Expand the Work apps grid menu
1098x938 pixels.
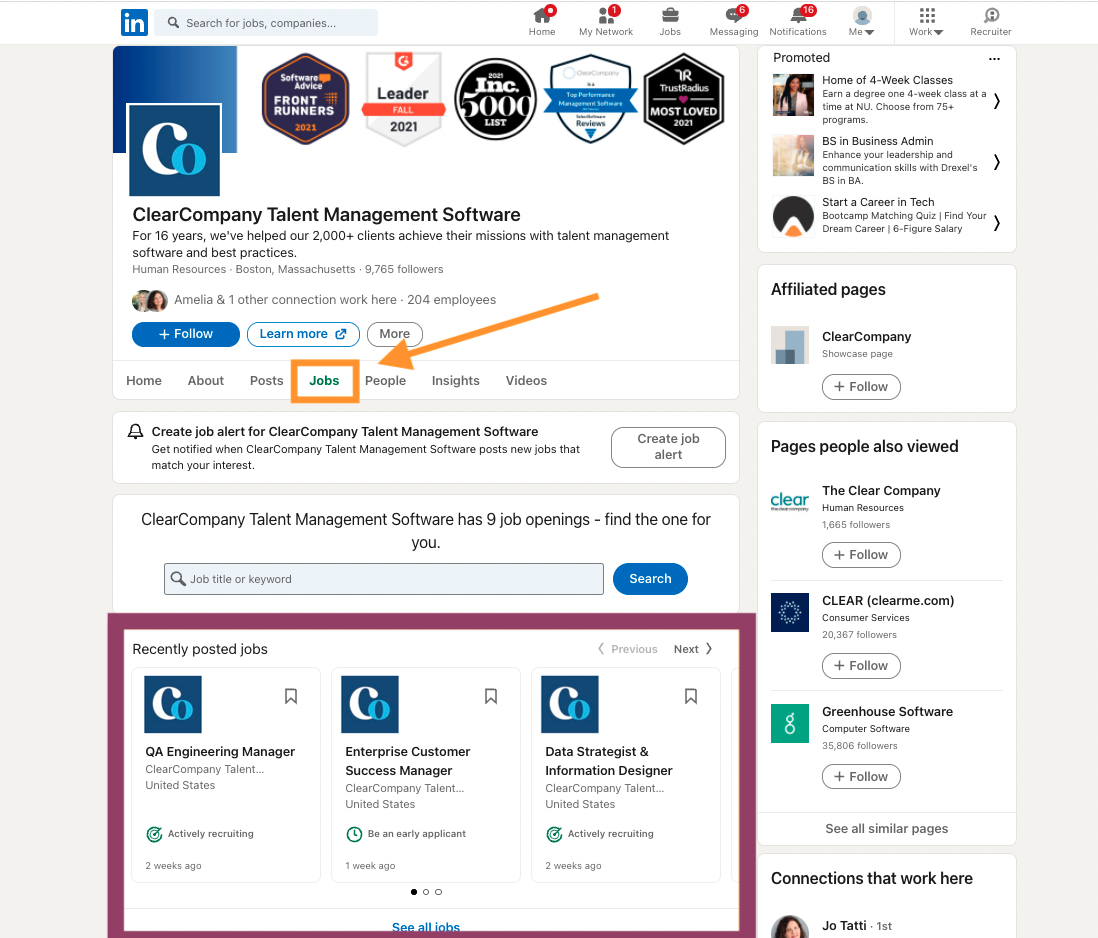click(926, 22)
